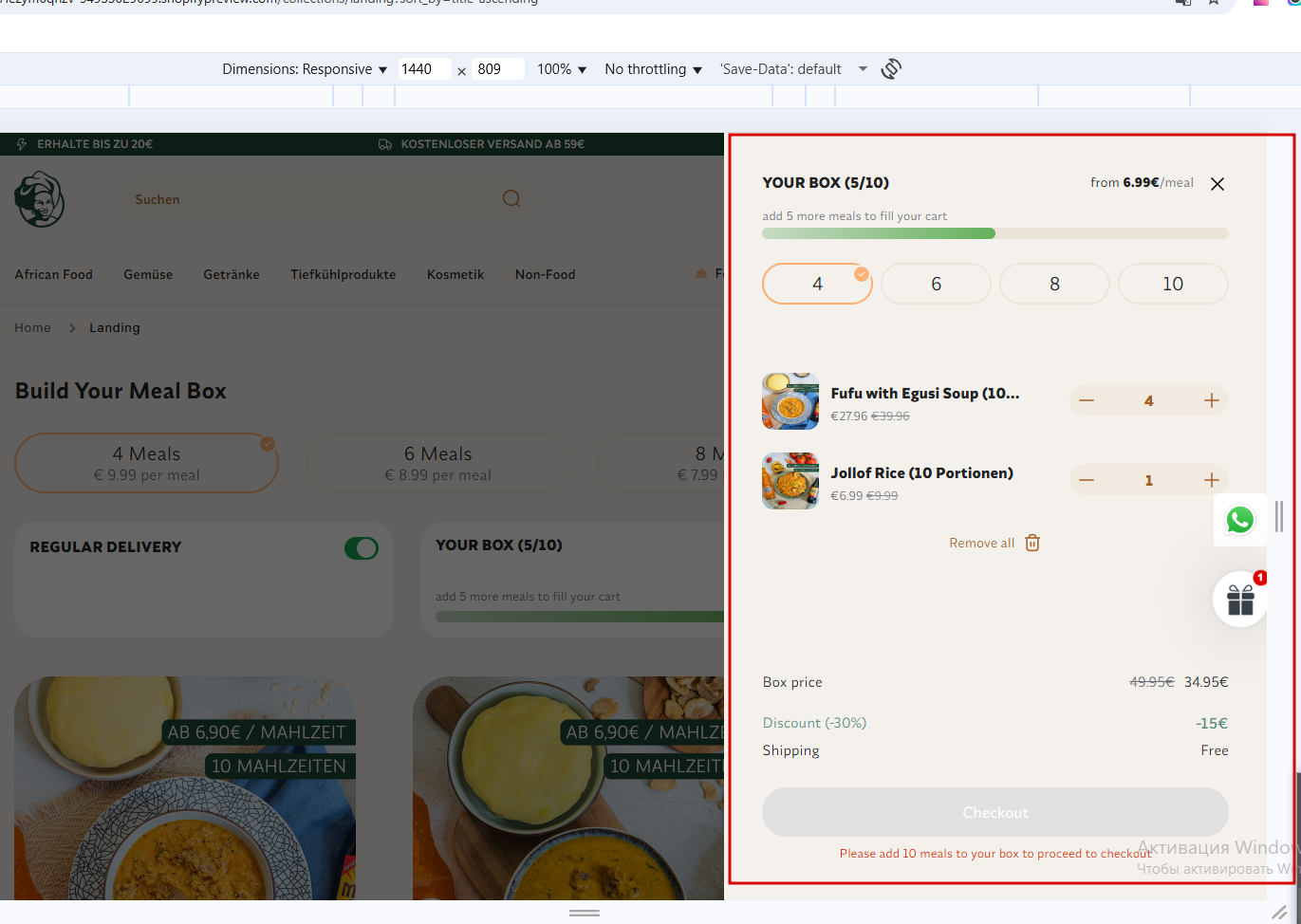Click the Checkout button
This screenshot has width=1301, height=924.
(995, 812)
